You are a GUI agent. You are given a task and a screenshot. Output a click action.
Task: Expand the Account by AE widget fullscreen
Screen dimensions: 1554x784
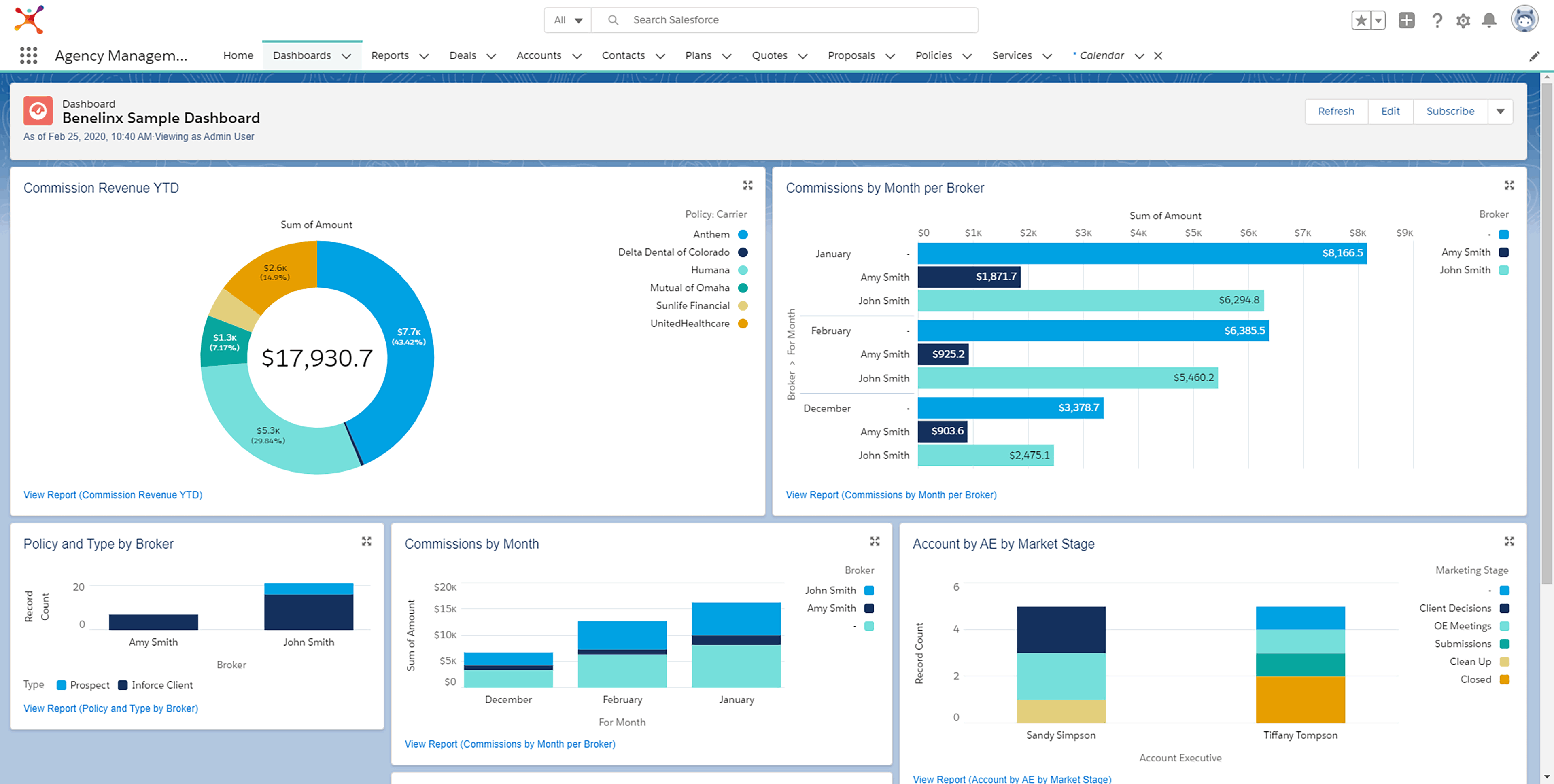[1510, 541]
